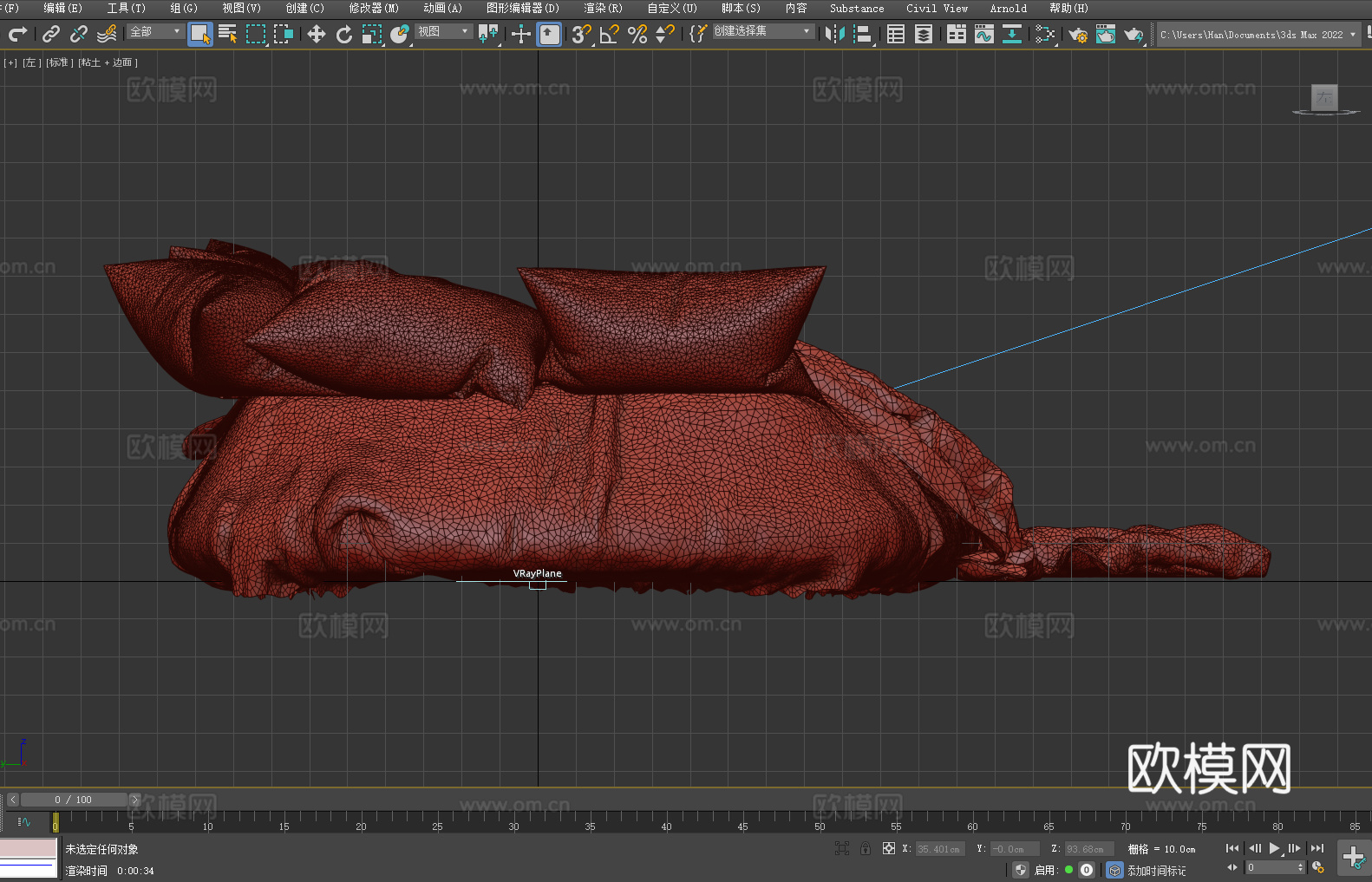The image size is (1372, 882).
Task: Select the Move tool in toolbar
Action: pos(317,34)
